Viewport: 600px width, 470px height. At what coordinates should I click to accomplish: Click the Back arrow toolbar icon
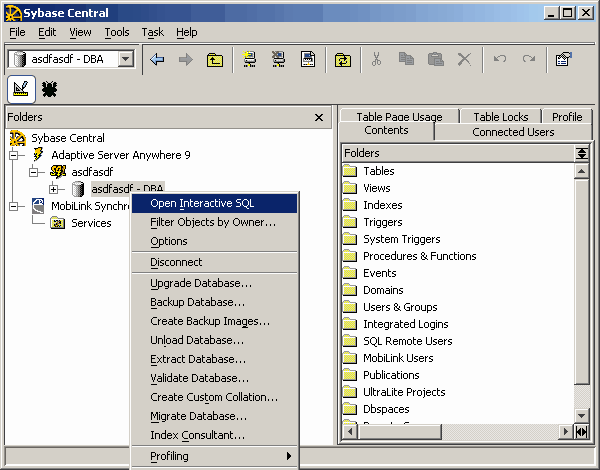pos(157,59)
